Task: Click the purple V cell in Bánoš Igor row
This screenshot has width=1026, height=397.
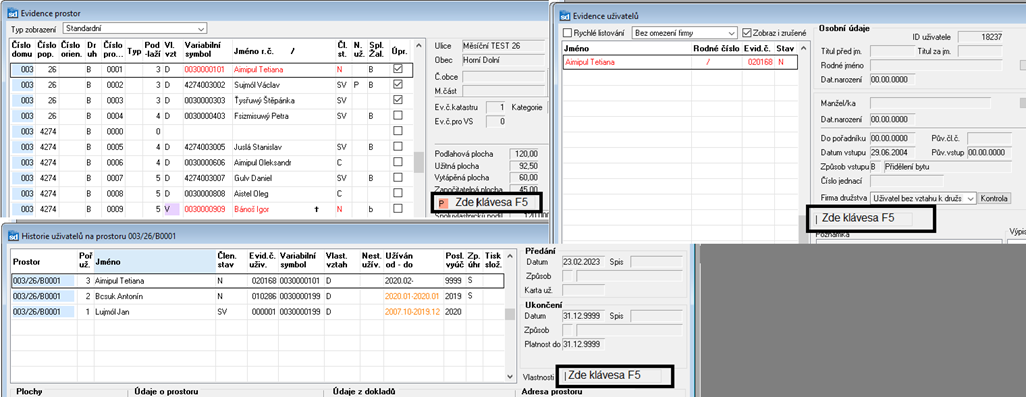Action: click(171, 209)
